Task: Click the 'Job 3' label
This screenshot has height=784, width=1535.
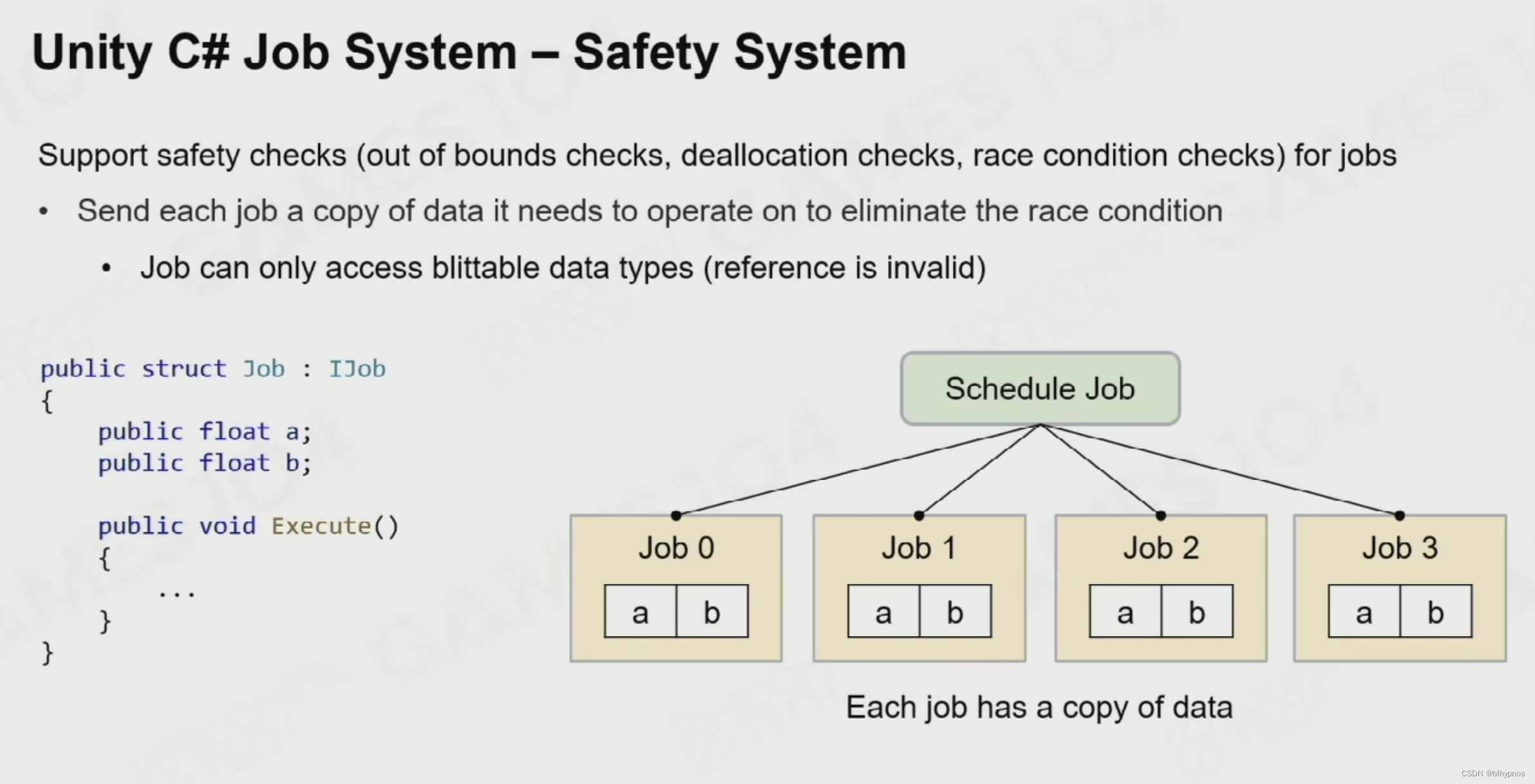Action: (x=1400, y=548)
